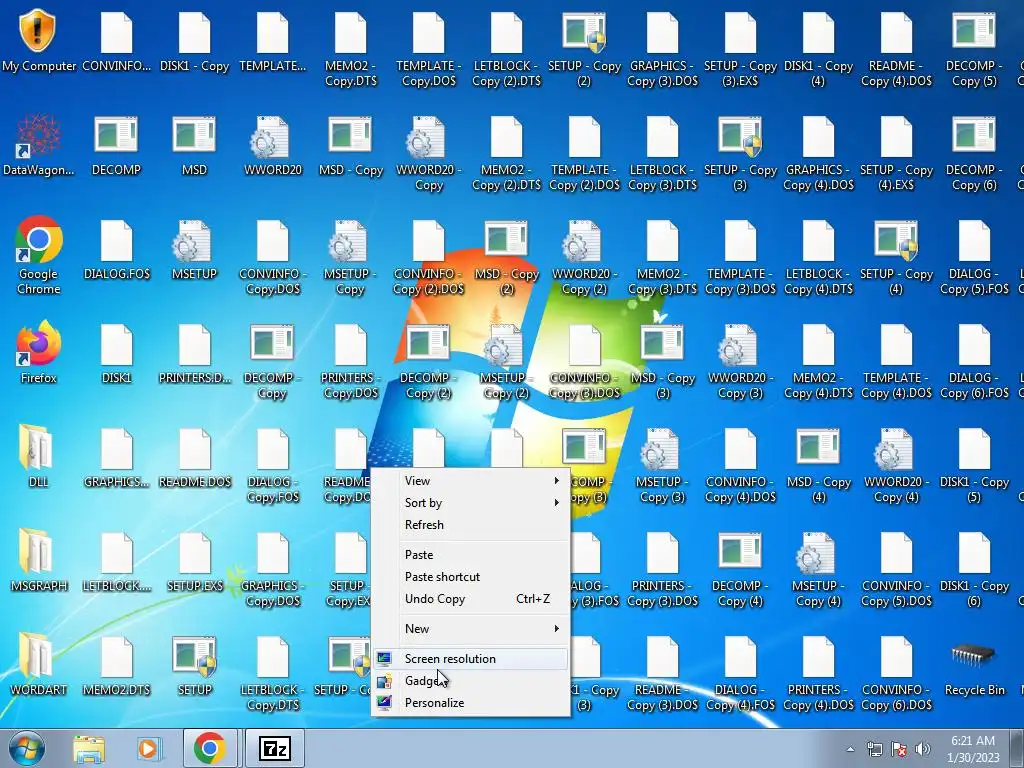Select the DIALOG - Copy.FO$ file
This screenshot has height=768, width=1024.
pyautogui.click(x=272, y=464)
